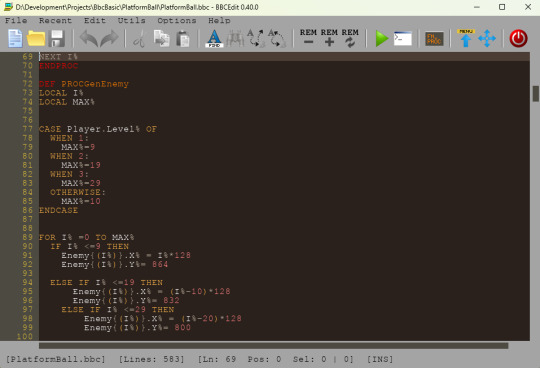
Task: Undo the last edit
Action: [x=89, y=38]
